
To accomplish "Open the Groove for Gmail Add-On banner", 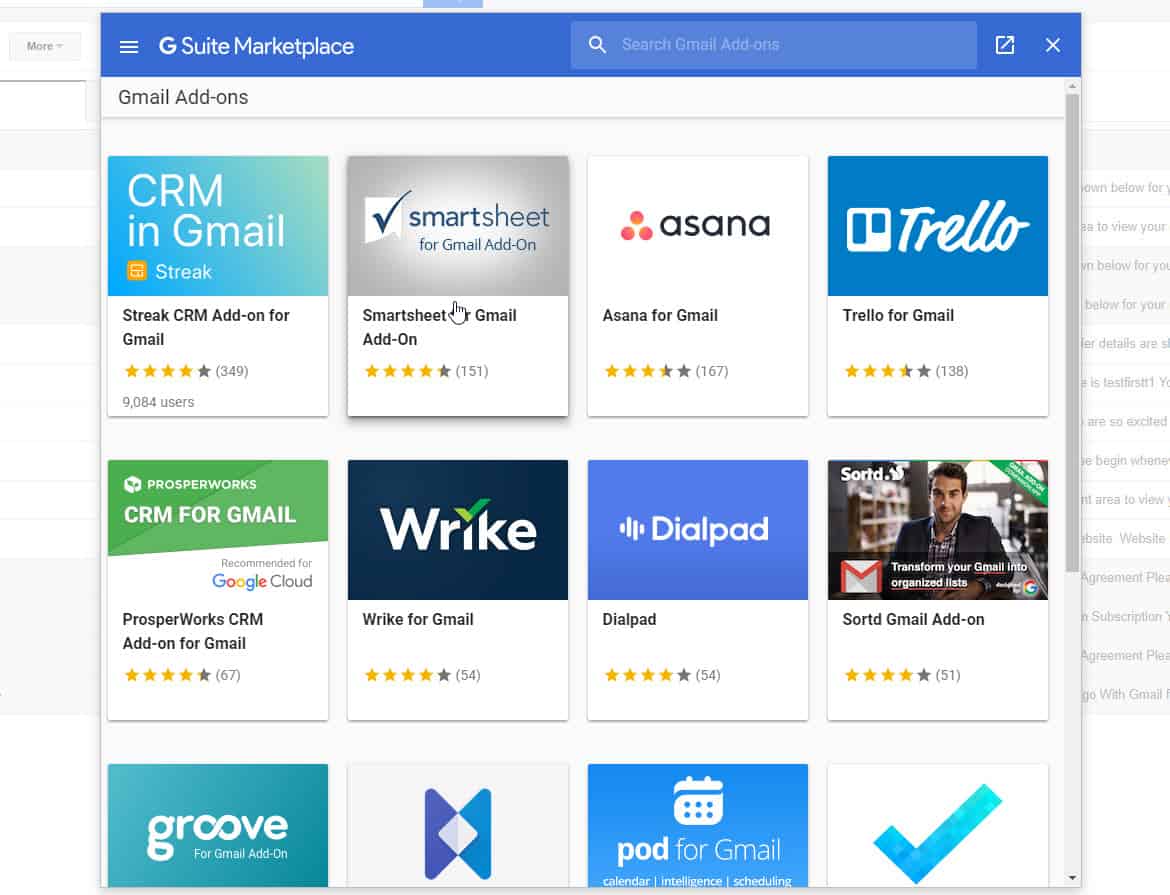I will click(218, 826).
